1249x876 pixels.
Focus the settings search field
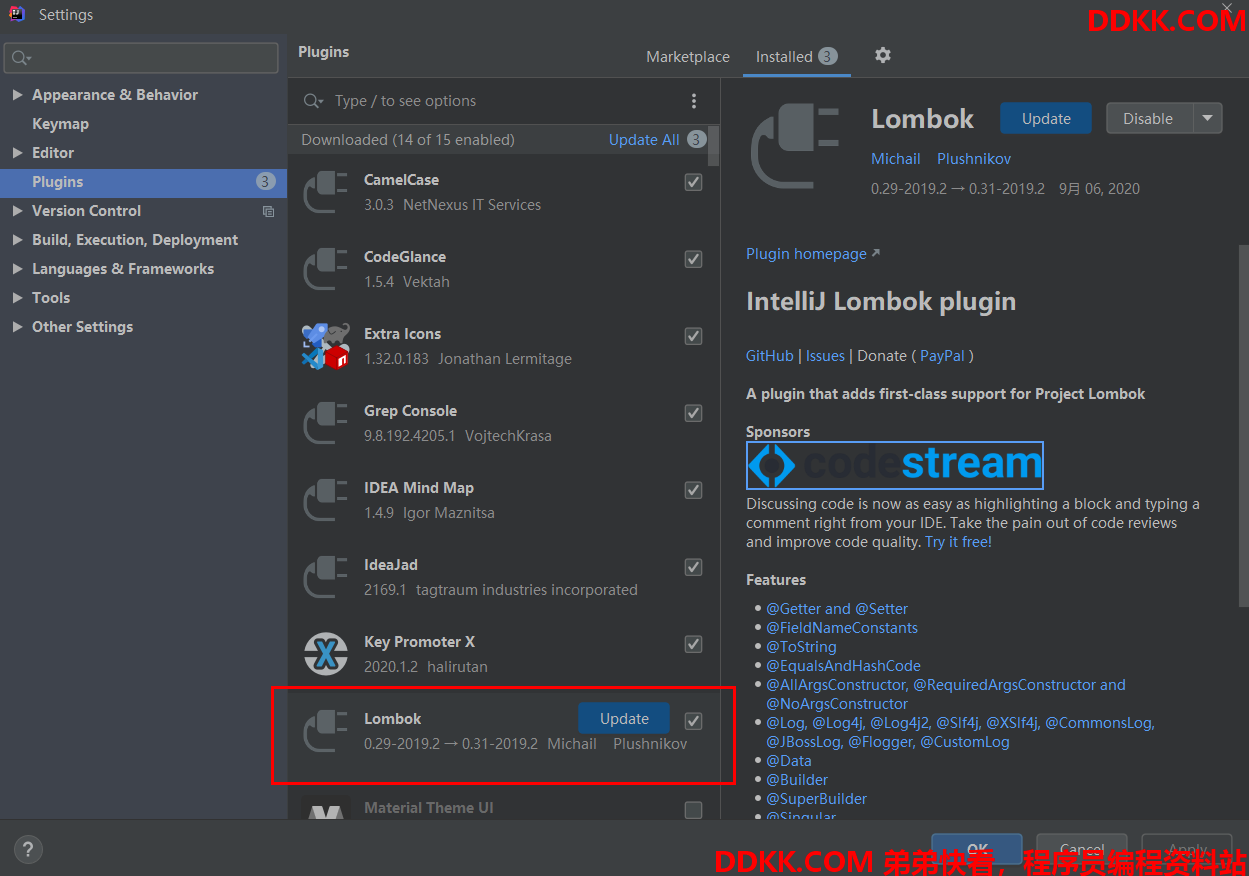pos(141,58)
